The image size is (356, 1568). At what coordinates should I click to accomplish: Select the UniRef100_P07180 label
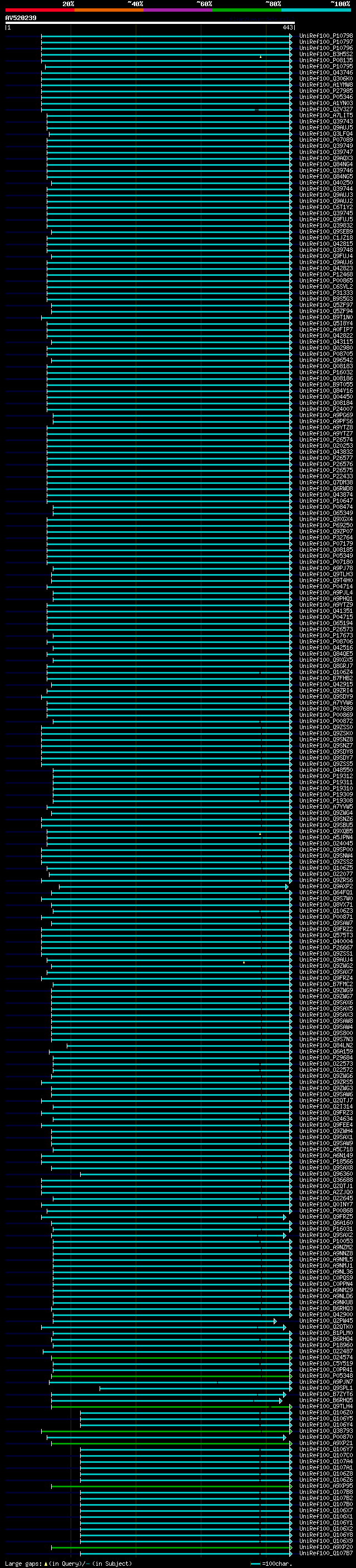pos(326,562)
